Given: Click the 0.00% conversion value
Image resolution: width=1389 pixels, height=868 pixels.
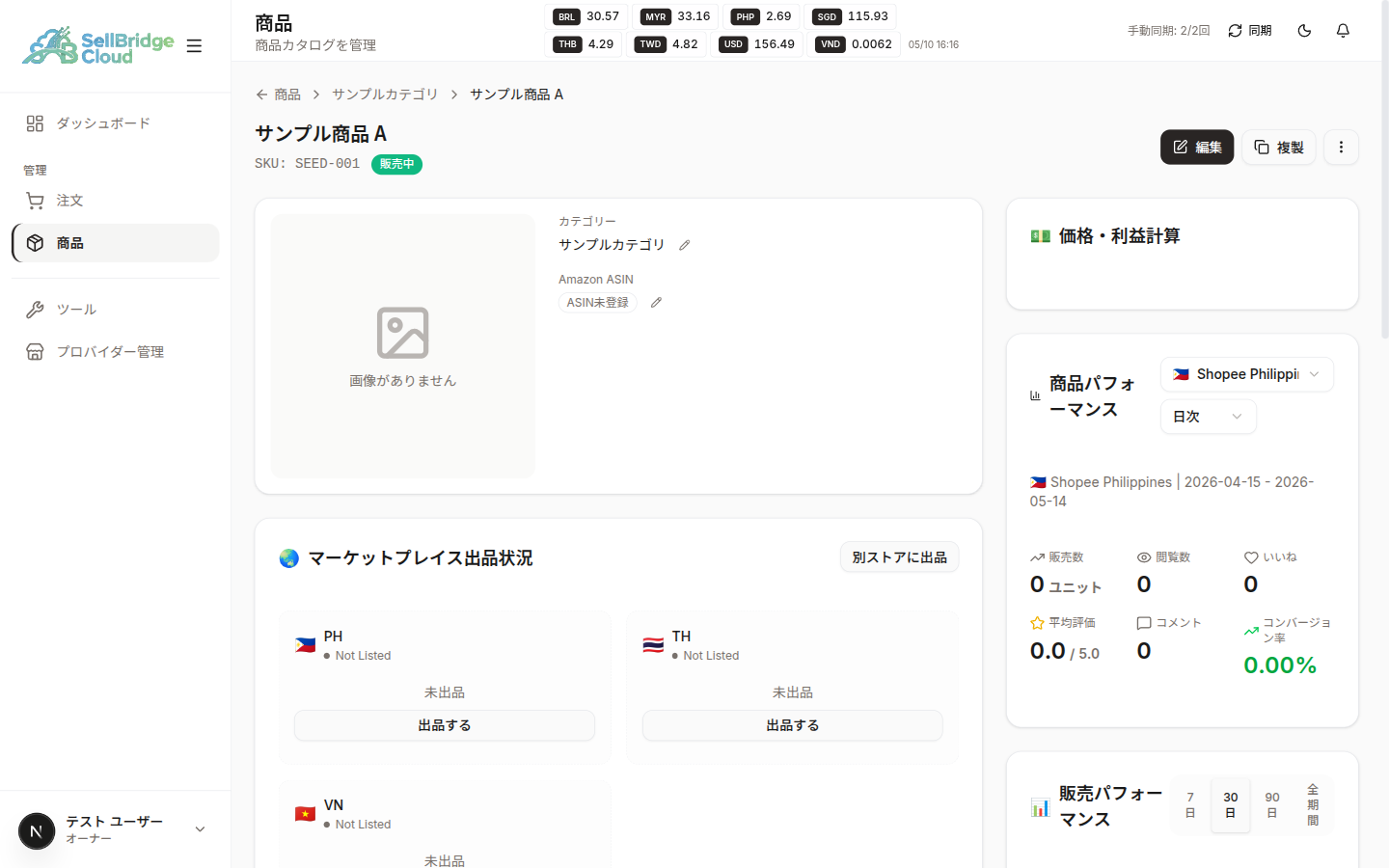Looking at the screenshot, I should pyautogui.click(x=1280, y=665).
